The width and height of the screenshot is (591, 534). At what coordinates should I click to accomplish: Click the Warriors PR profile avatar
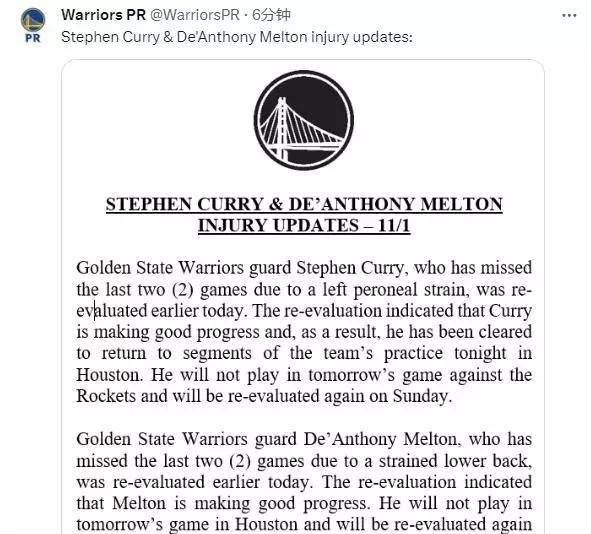click(x=33, y=20)
